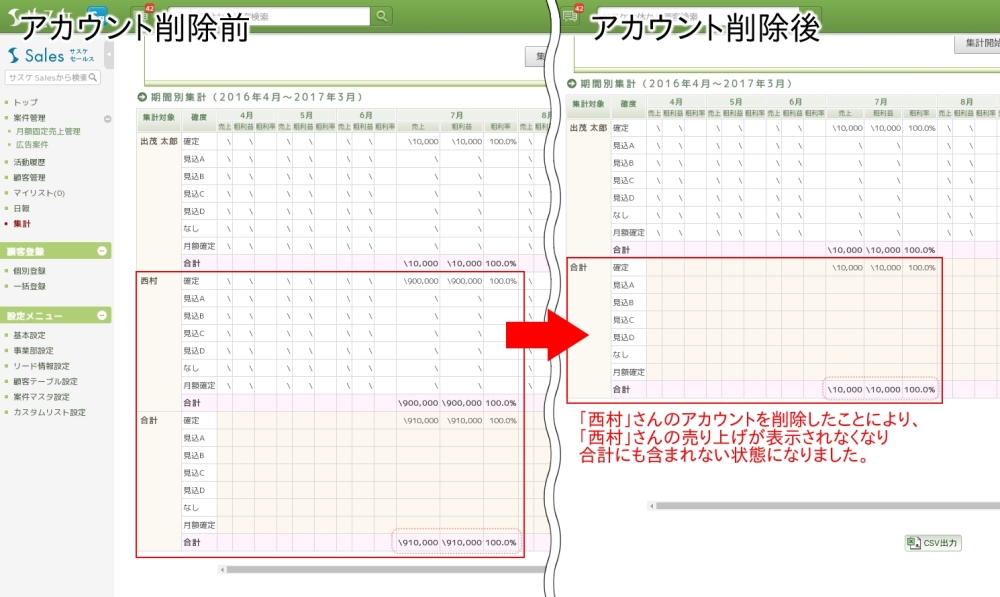Viewport: 1000px width, 597px height.
Task: Collapse the 顧客登録 sidebar section
Action: point(102,251)
